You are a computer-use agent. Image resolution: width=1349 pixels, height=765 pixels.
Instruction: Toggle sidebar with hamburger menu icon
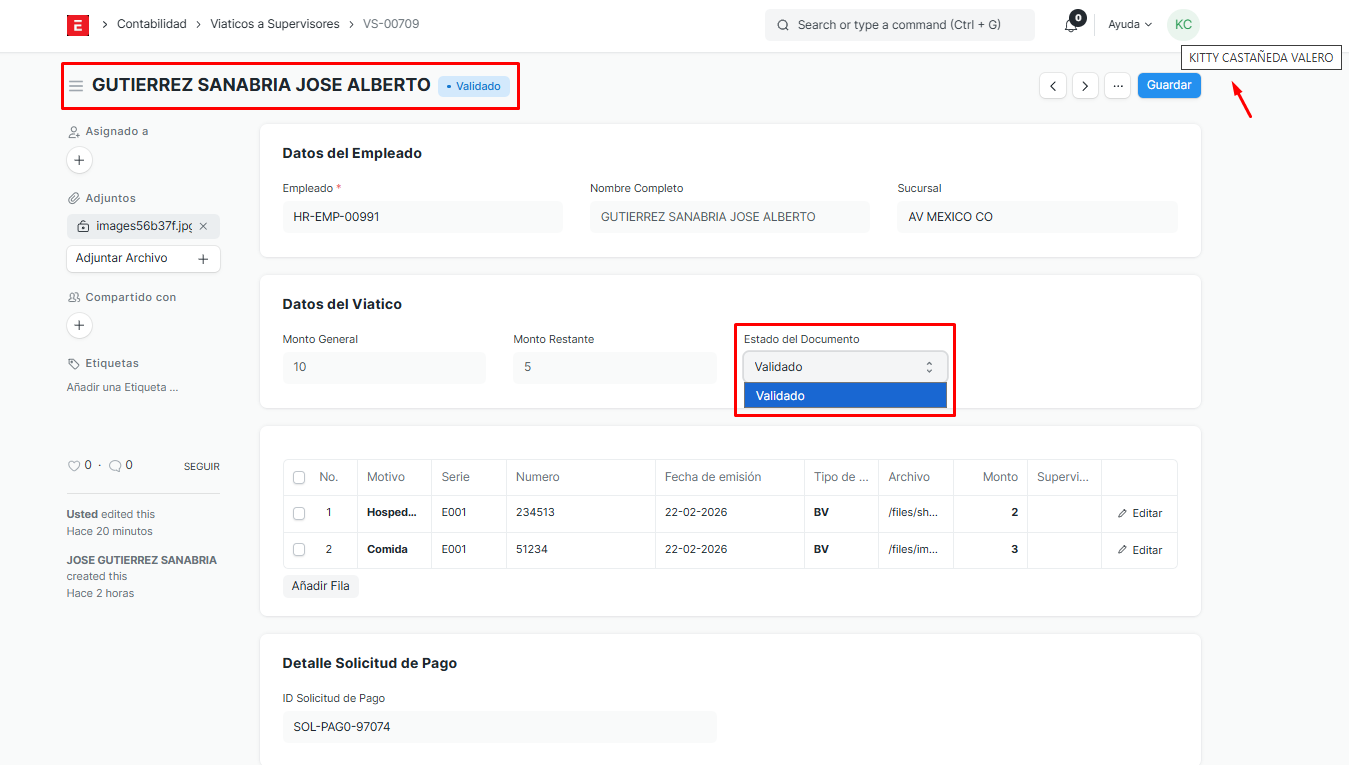coord(76,86)
